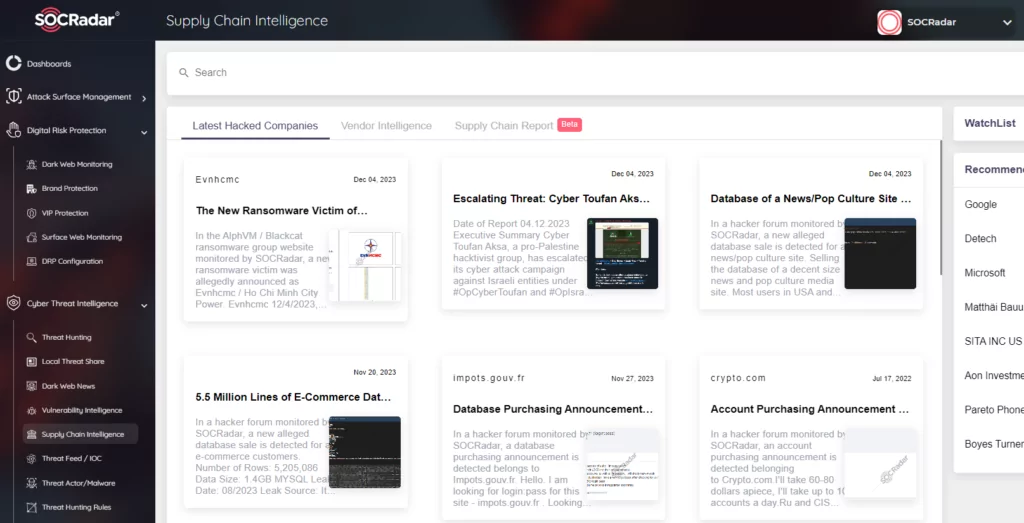Click News/Pop Culture card thumbnail
The height and width of the screenshot is (523, 1024).
[880, 253]
